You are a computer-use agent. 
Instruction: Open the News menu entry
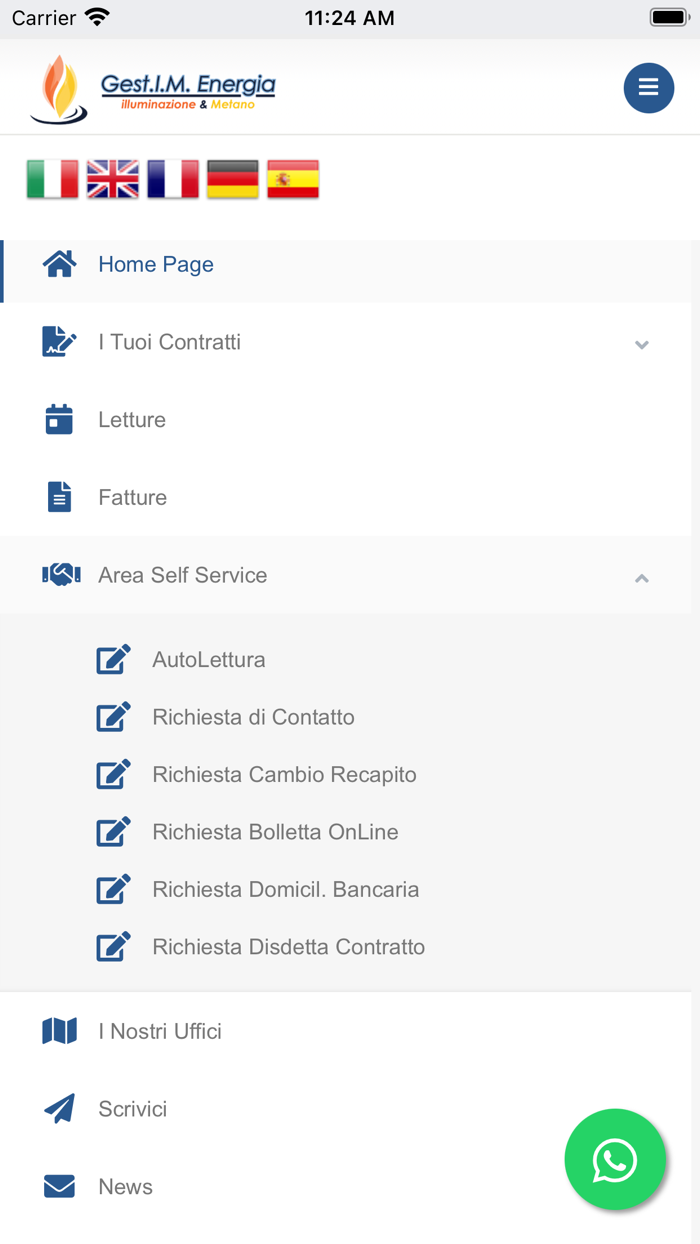(126, 1187)
